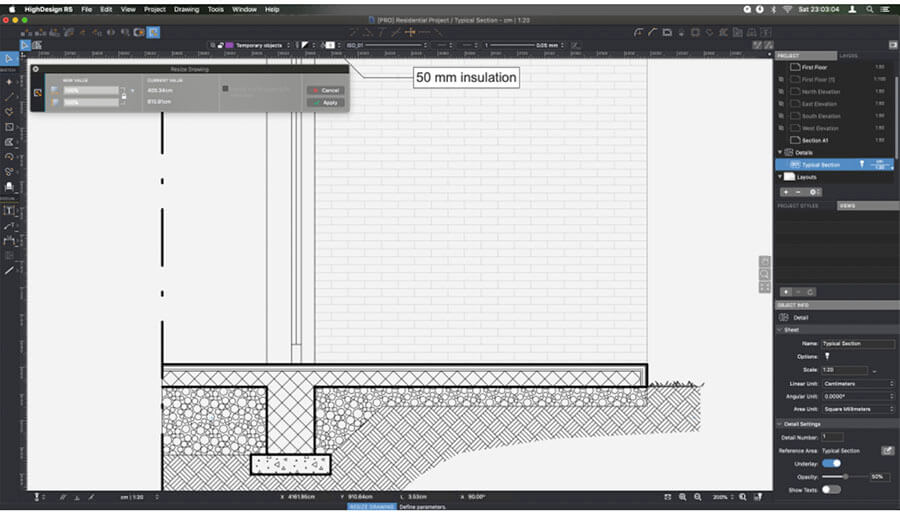Open the Area Unit Square Millimeters dropdown

pyautogui.click(x=857, y=409)
